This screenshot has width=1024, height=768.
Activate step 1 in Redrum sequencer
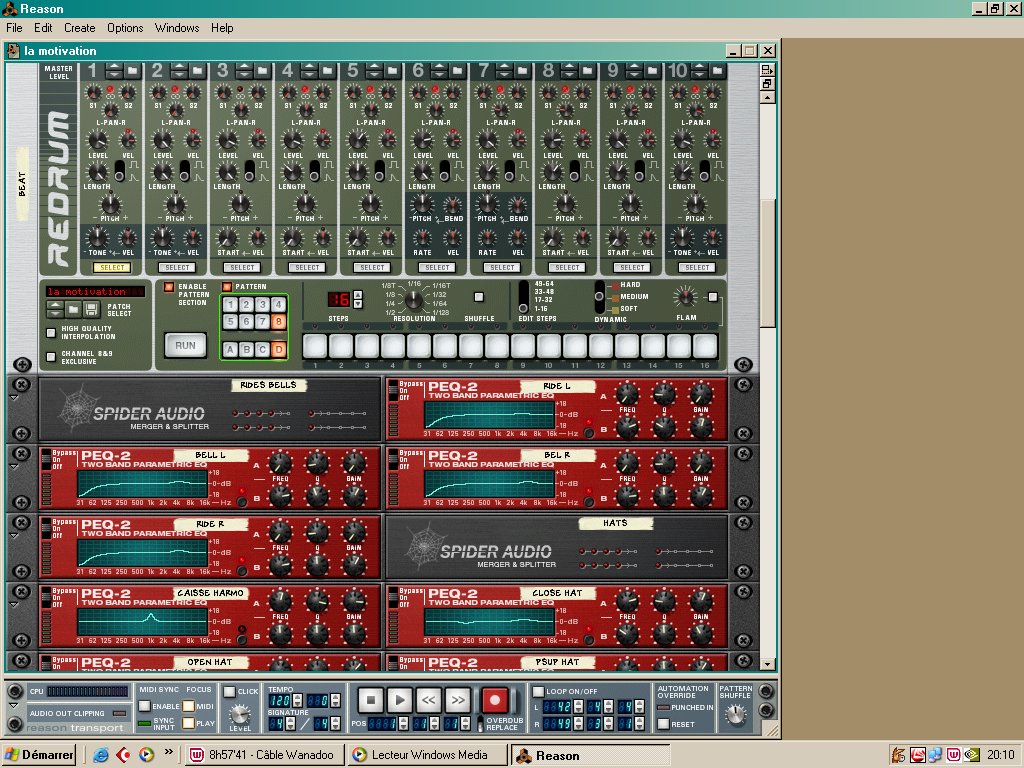315,346
